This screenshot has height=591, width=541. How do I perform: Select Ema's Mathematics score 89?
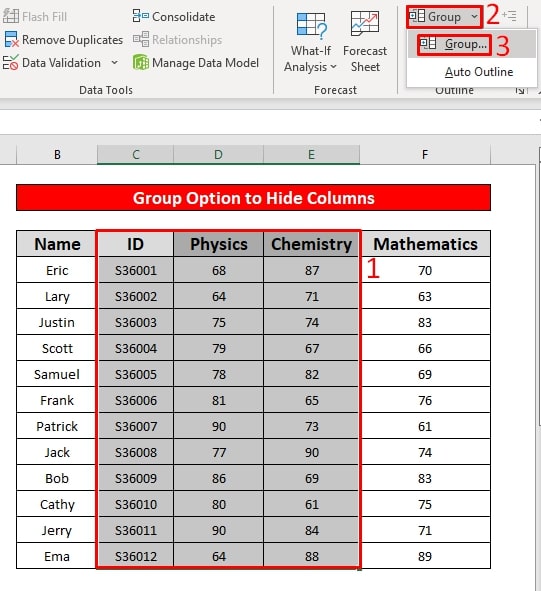coord(425,556)
